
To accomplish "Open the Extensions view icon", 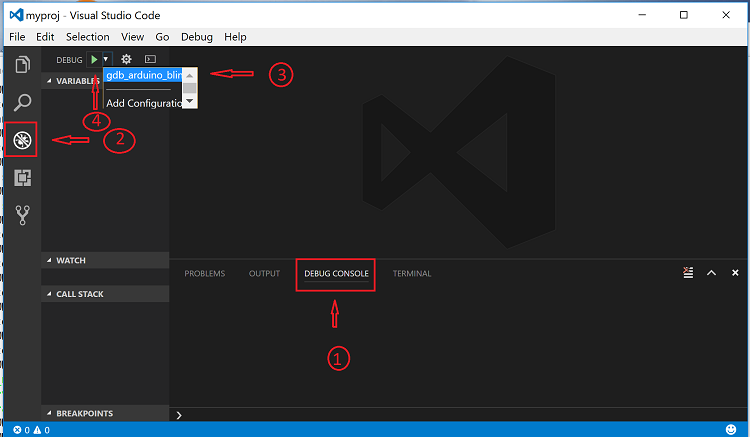I will tap(21, 178).
